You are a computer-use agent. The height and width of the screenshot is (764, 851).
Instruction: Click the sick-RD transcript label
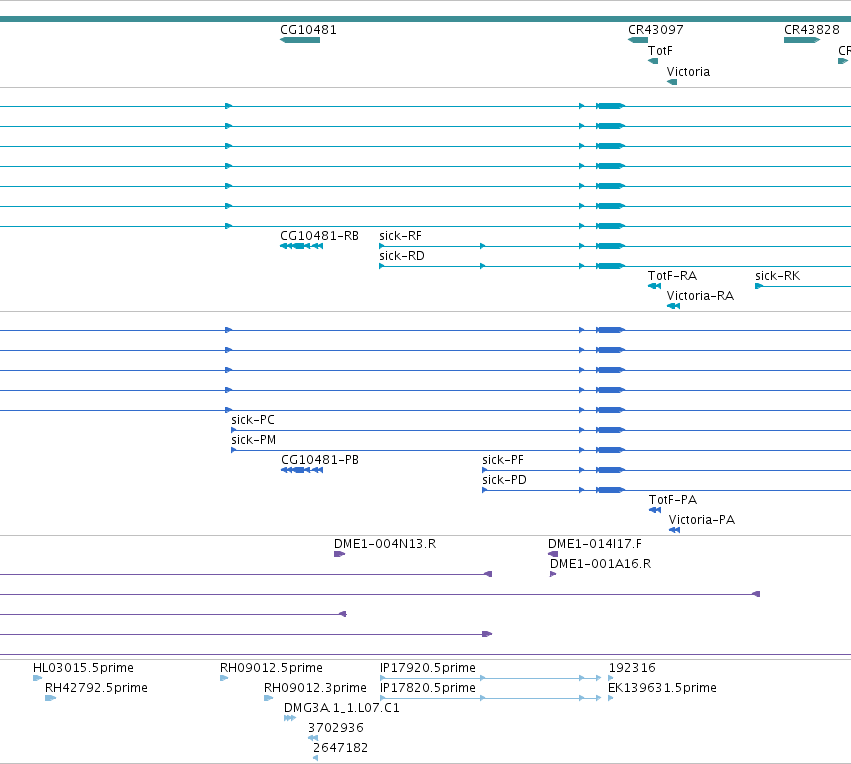pos(402,256)
